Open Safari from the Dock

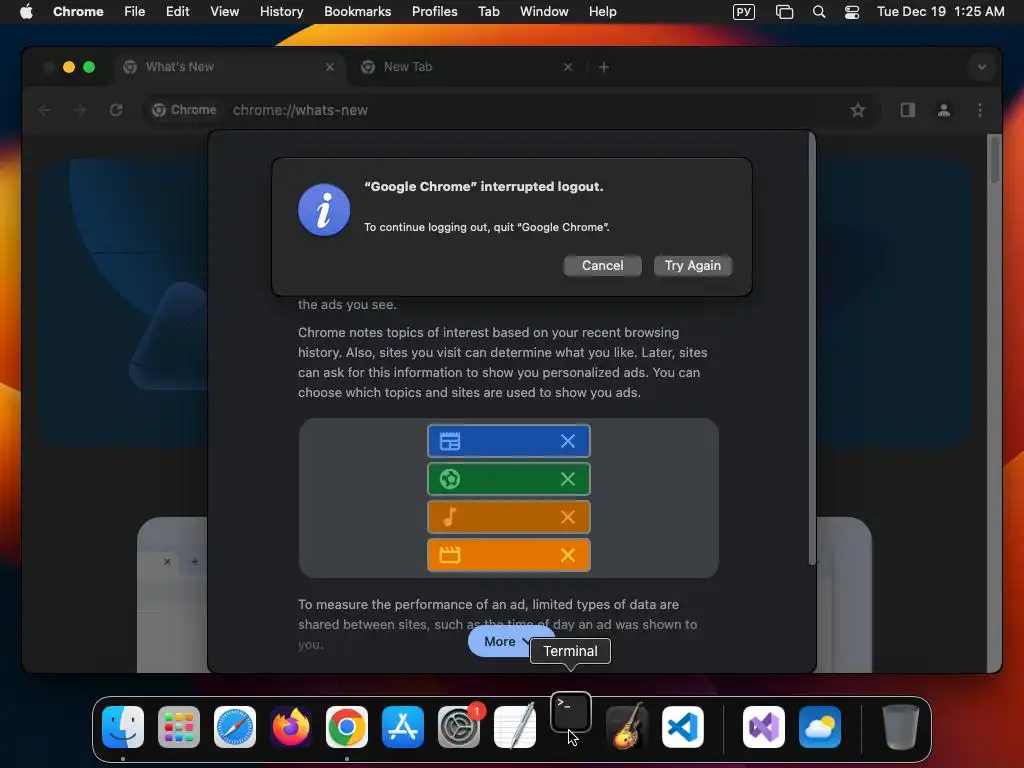click(235, 726)
